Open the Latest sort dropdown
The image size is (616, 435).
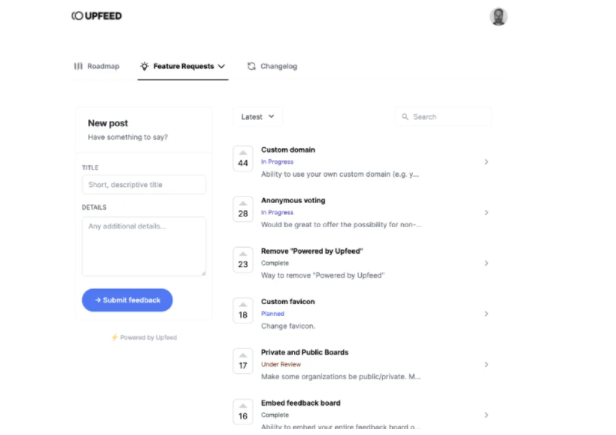point(258,117)
